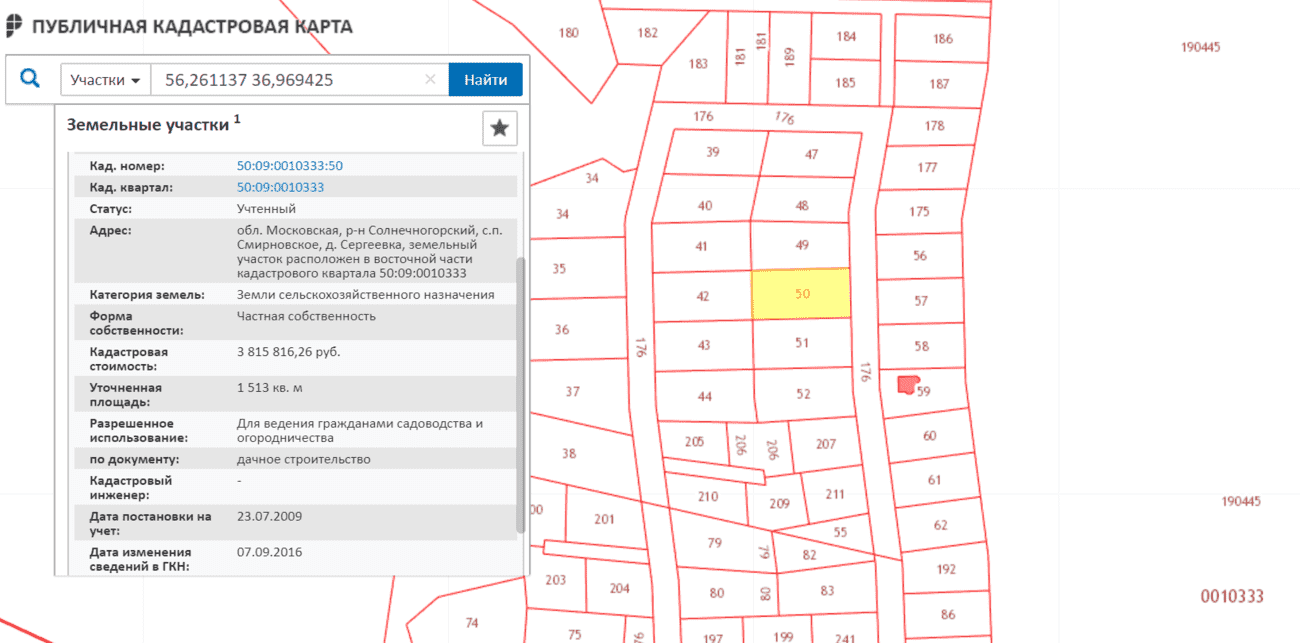
Task: Select parcel 186 on the map
Action: 942,39
